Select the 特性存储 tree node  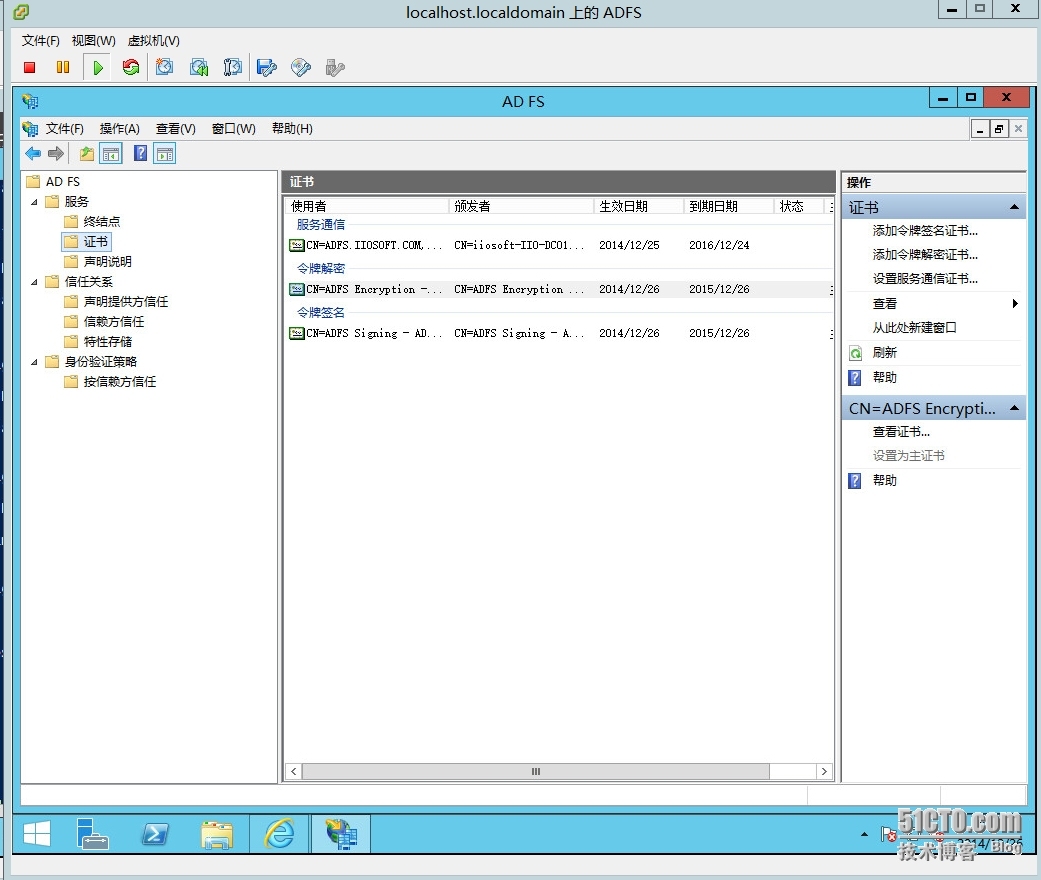(x=108, y=341)
